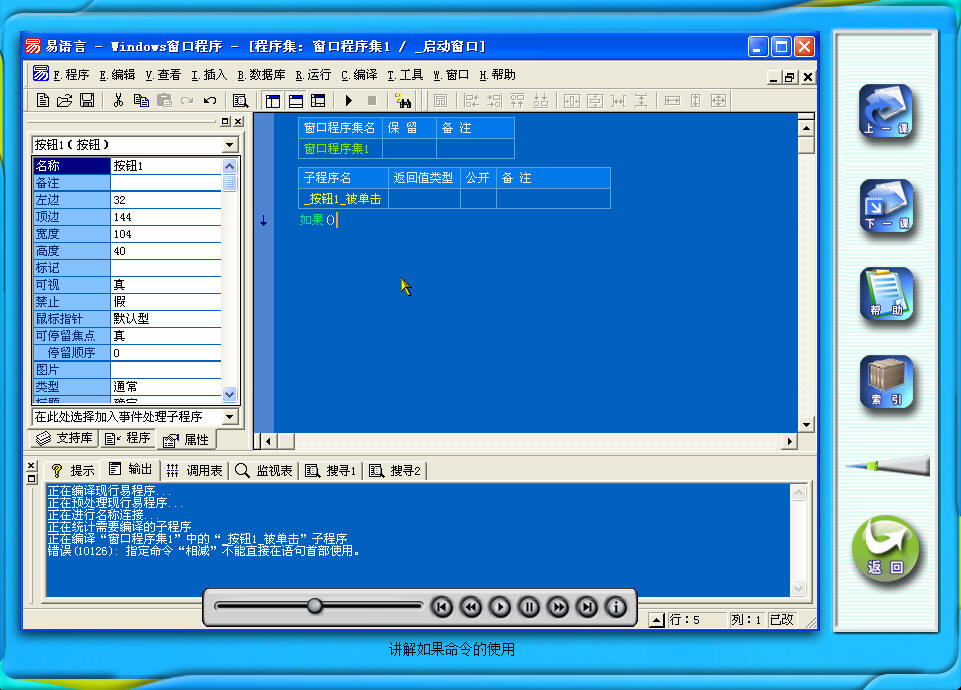
Task: Click the 可视 property value 真
Action: (165, 285)
